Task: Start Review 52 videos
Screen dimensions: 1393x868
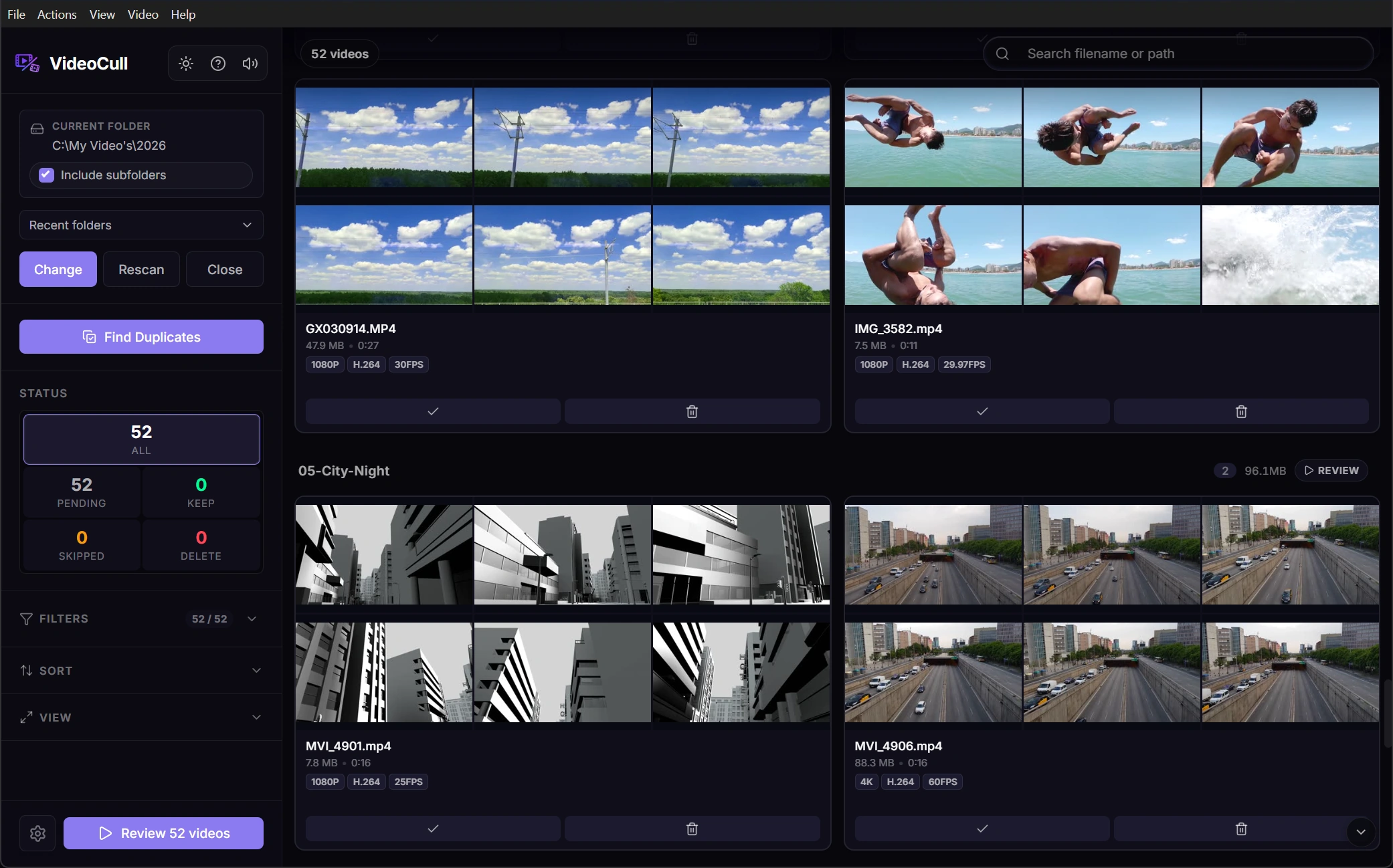Action: [163, 833]
